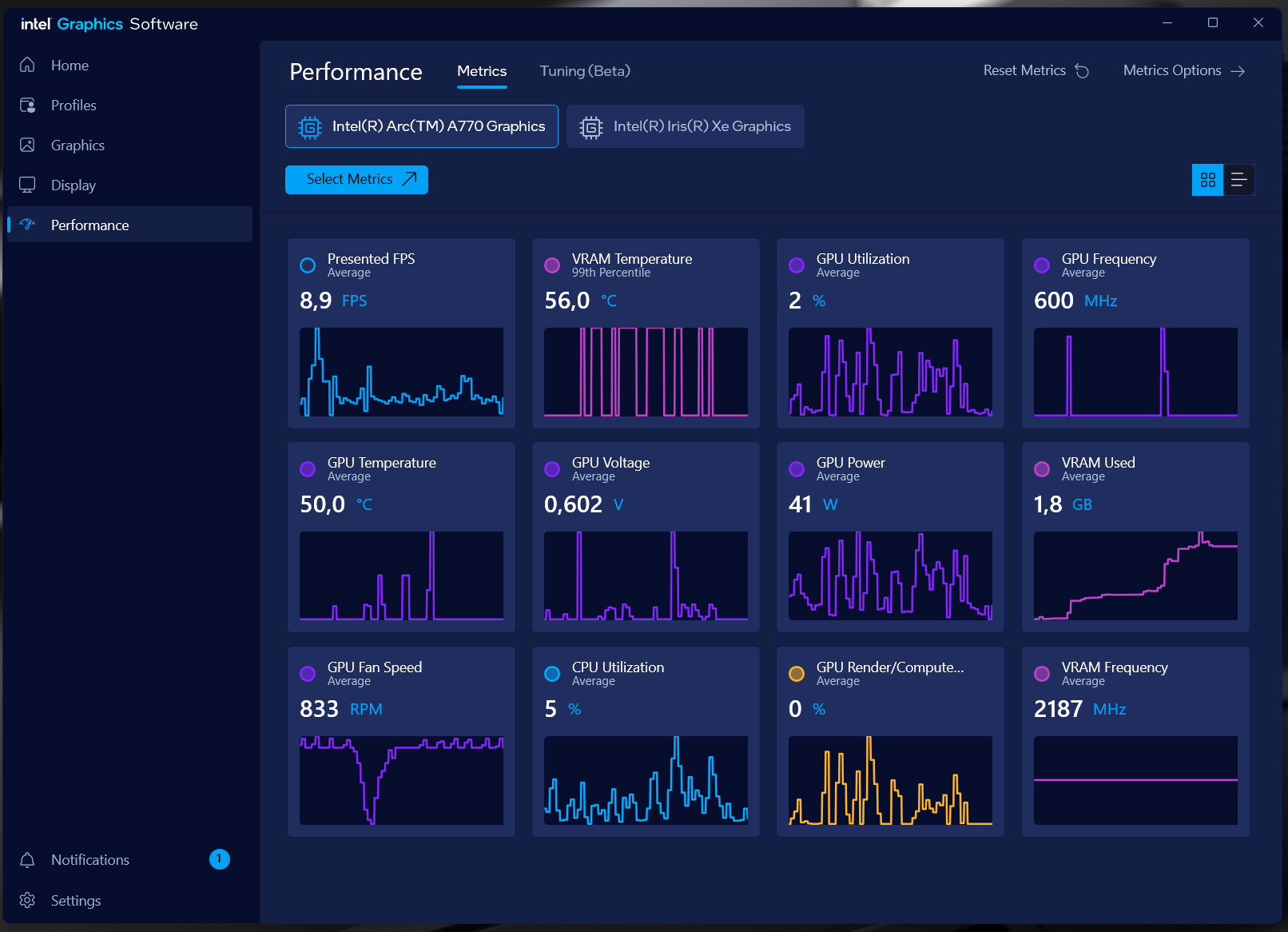Switch to the Metrics tab
The width and height of the screenshot is (1288, 932).
coord(482,71)
